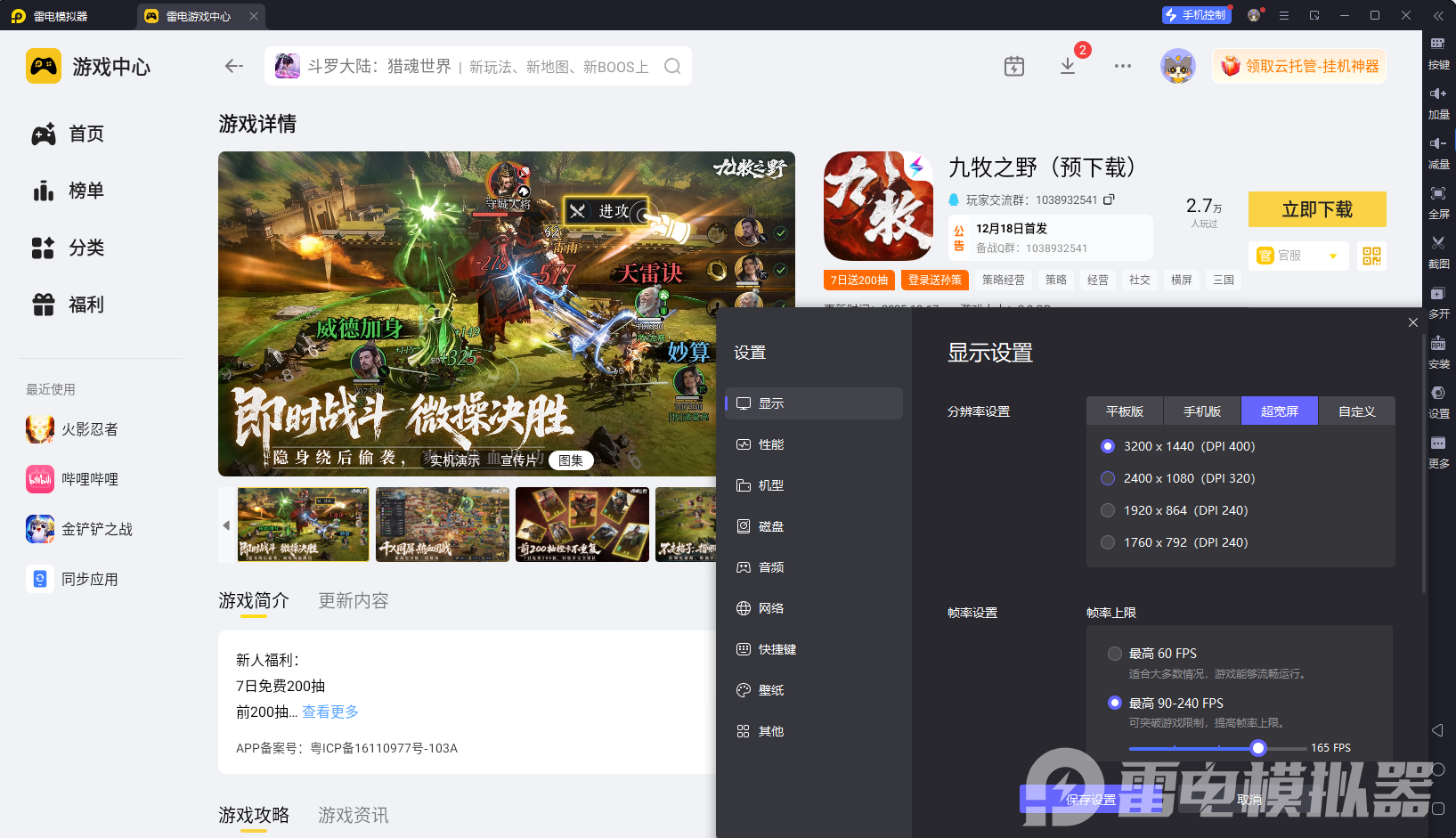The image size is (1456, 838).
Task: Click the search magnifier icon
Action: [672, 67]
